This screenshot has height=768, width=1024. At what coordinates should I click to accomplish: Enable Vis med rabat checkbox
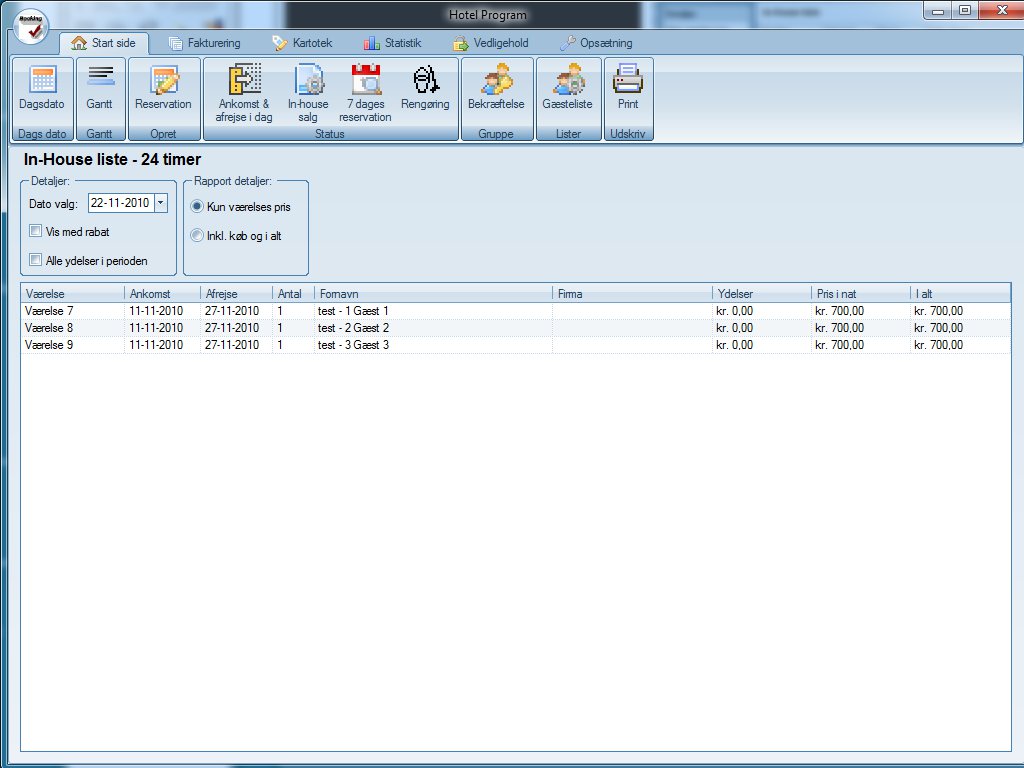coord(36,232)
